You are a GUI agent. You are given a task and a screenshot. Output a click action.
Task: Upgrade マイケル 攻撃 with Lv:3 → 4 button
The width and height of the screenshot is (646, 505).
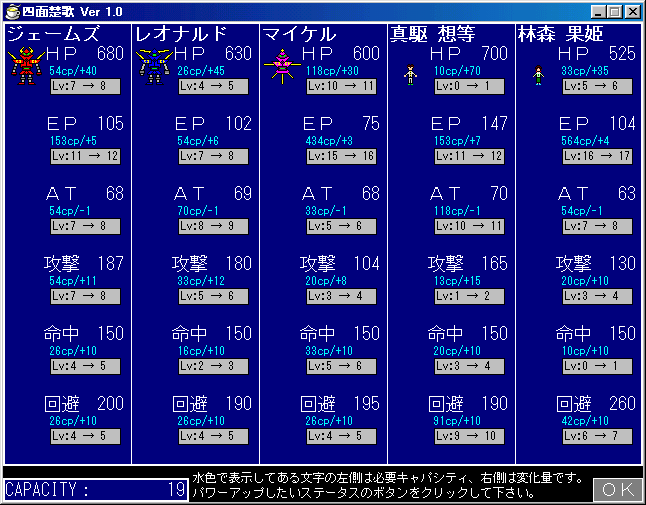[342, 297]
